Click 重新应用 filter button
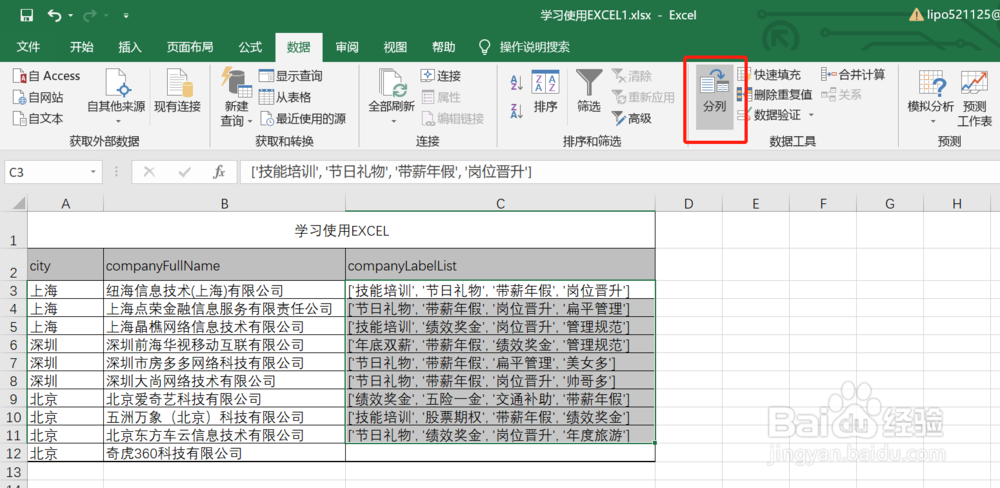Viewport: 1000px width, 488px height. coord(643,98)
